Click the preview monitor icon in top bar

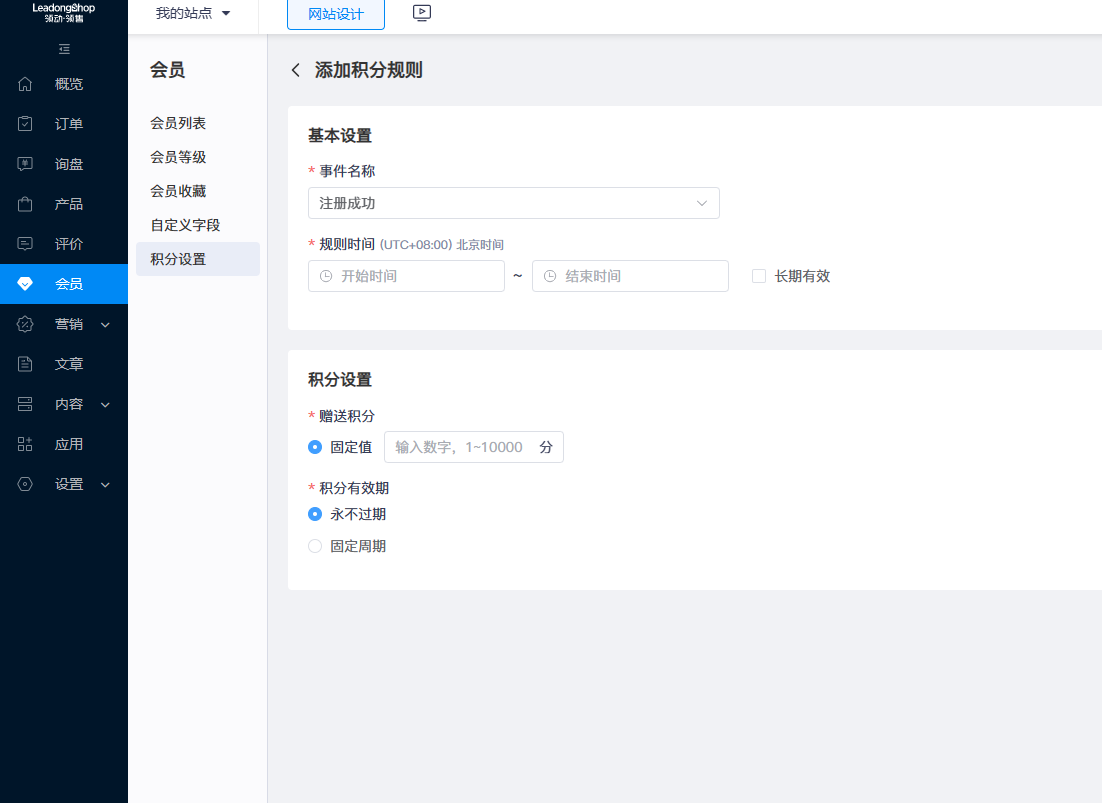tap(422, 14)
